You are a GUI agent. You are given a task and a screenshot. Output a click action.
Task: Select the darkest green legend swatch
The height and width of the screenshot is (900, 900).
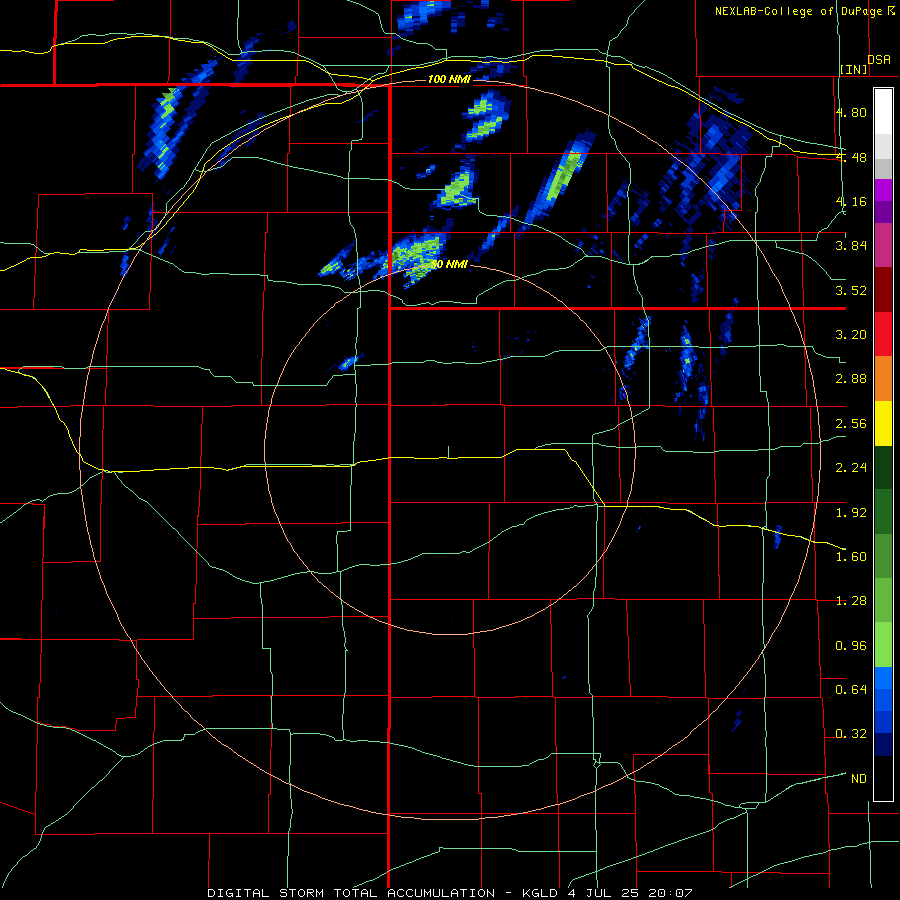(883, 468)
